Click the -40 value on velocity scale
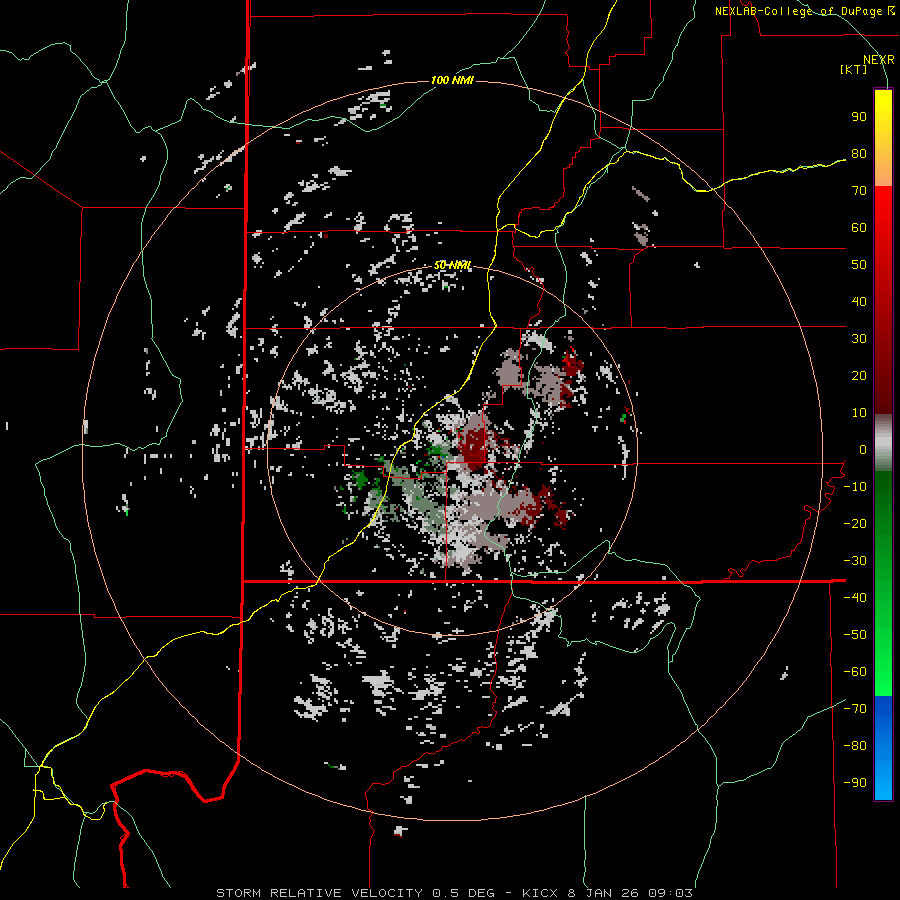 [855, 598]
